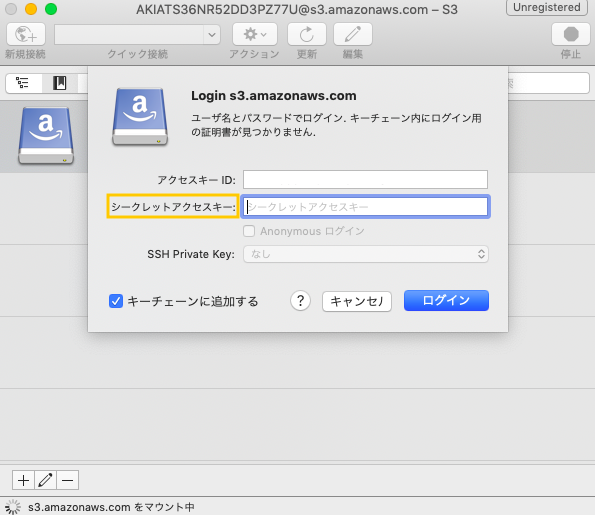Click the refresh arrow icon
The image size is (595, 515).
pos(307,34)
